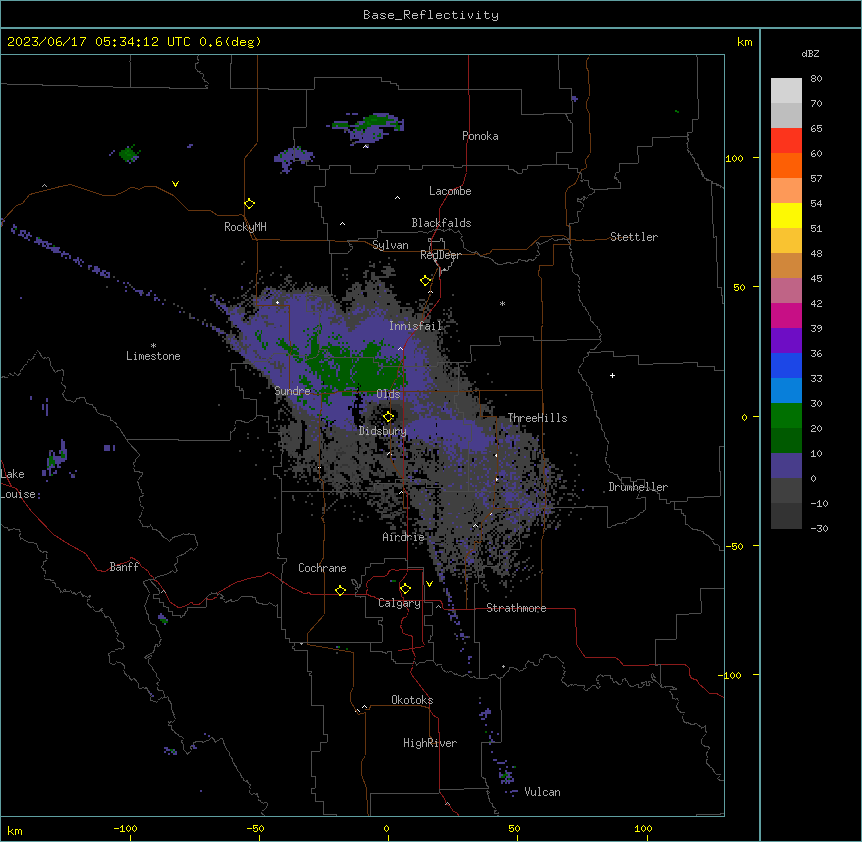Image resolution: width=862 pixels, height=842 pixels.
Task: Click the dBZ legend heading
Action: (x=810, y=53)
